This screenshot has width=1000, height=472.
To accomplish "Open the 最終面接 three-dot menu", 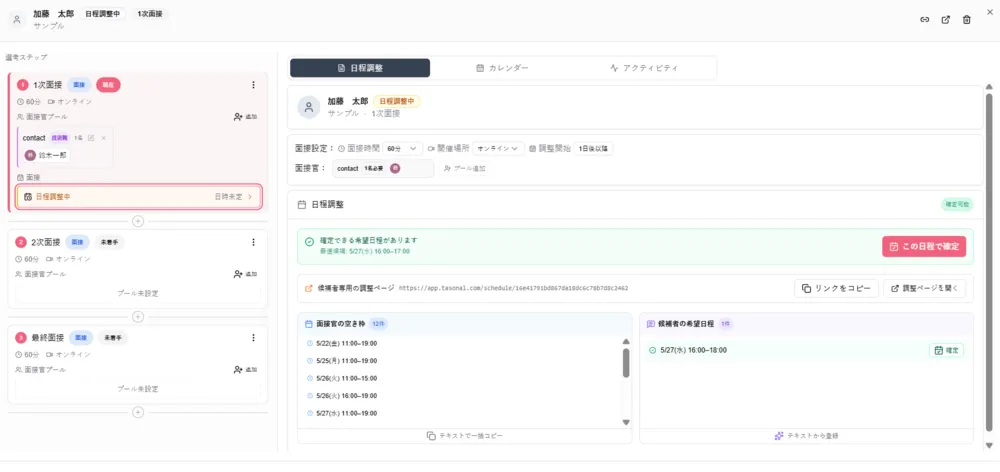I will tap(253, 338).
